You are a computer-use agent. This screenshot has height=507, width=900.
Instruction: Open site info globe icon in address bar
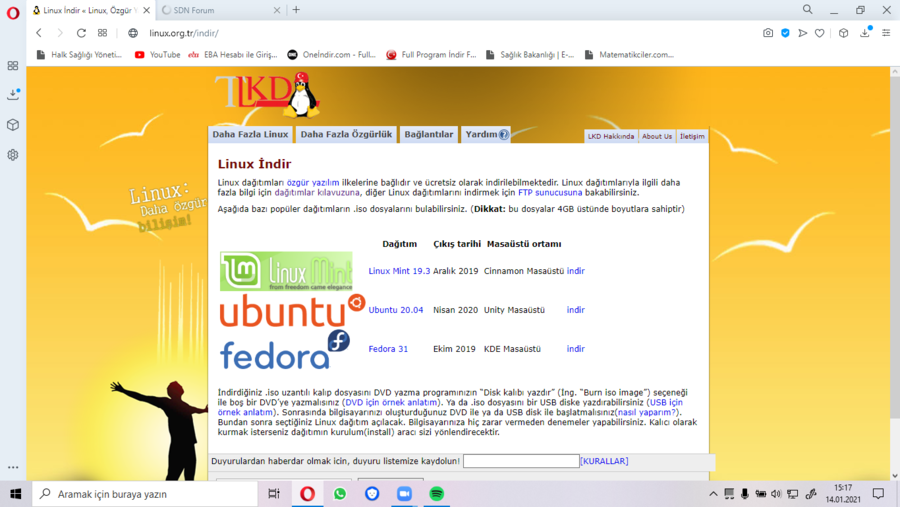pyautogui.click(x=133, y=33)
